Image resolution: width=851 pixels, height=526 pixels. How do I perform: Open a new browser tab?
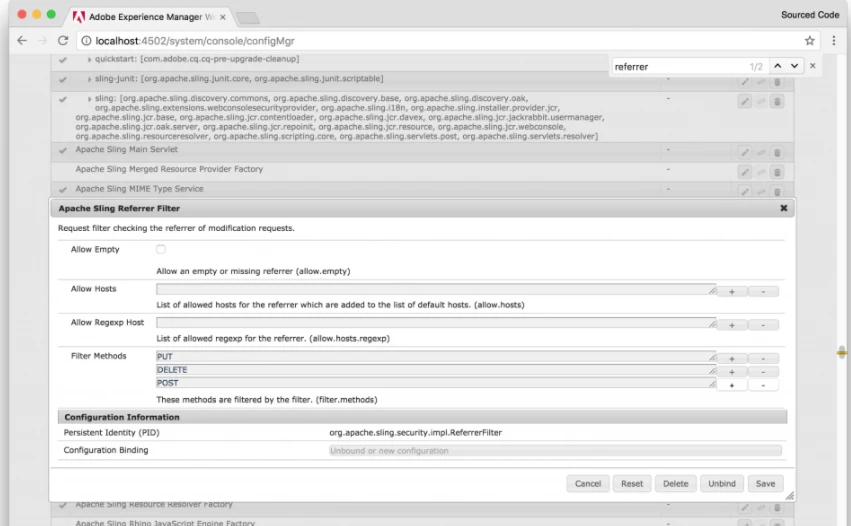tap(248, 18)
